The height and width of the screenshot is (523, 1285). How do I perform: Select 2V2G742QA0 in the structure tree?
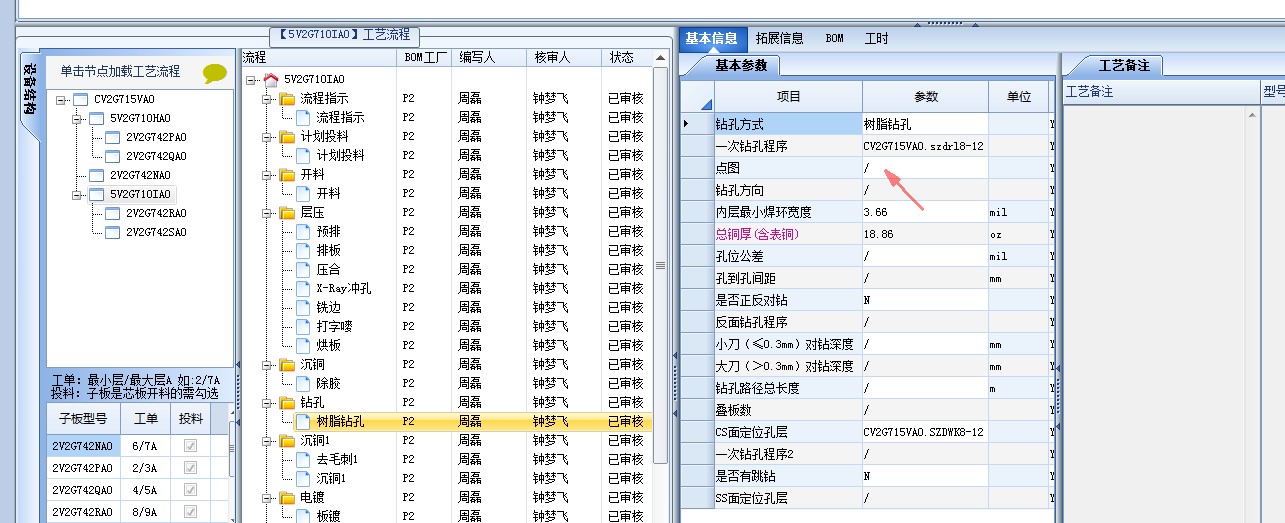156,156
